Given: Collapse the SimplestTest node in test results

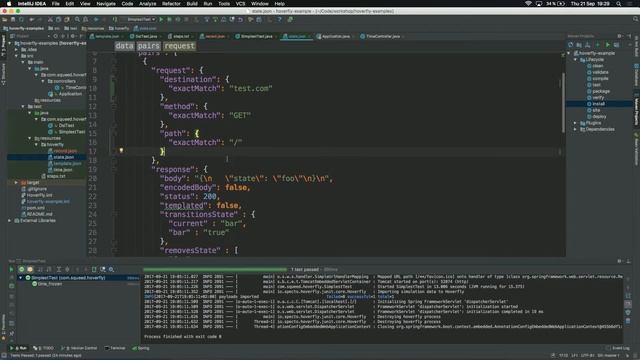Looking at the screenshot, I should click(21, 278).
